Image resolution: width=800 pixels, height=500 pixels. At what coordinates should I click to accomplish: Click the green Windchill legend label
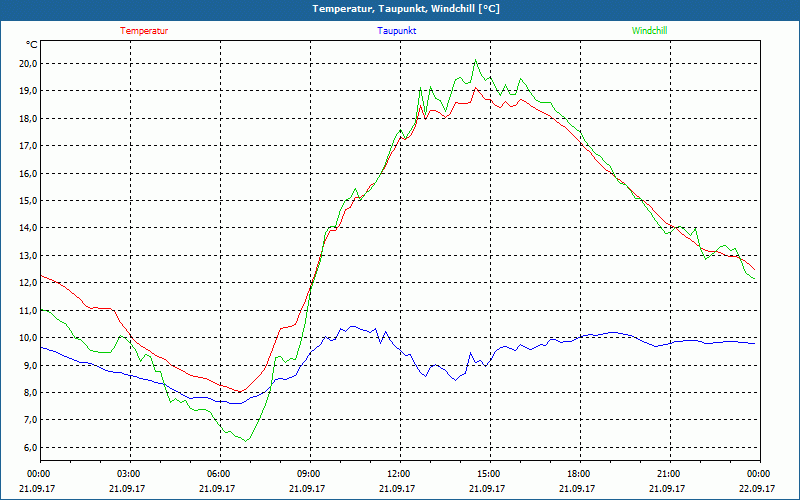649,31
